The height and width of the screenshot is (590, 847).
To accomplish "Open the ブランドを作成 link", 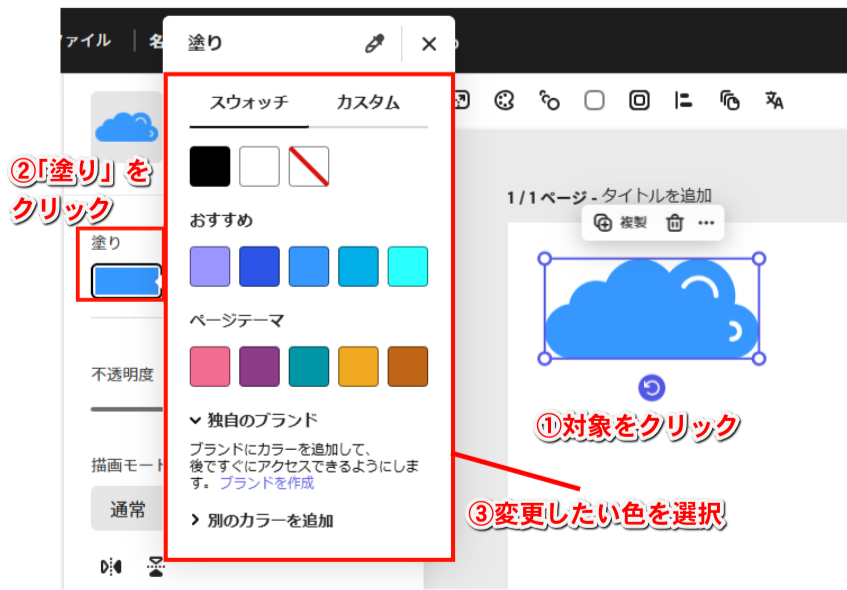I will click(267, 483).
